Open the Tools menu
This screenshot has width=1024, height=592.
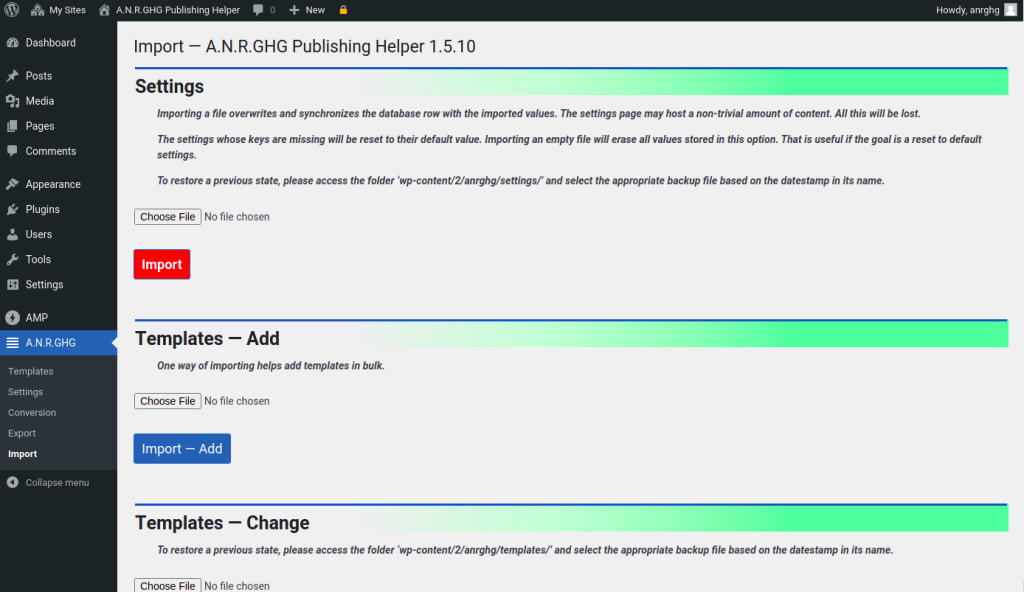(58, 259)
